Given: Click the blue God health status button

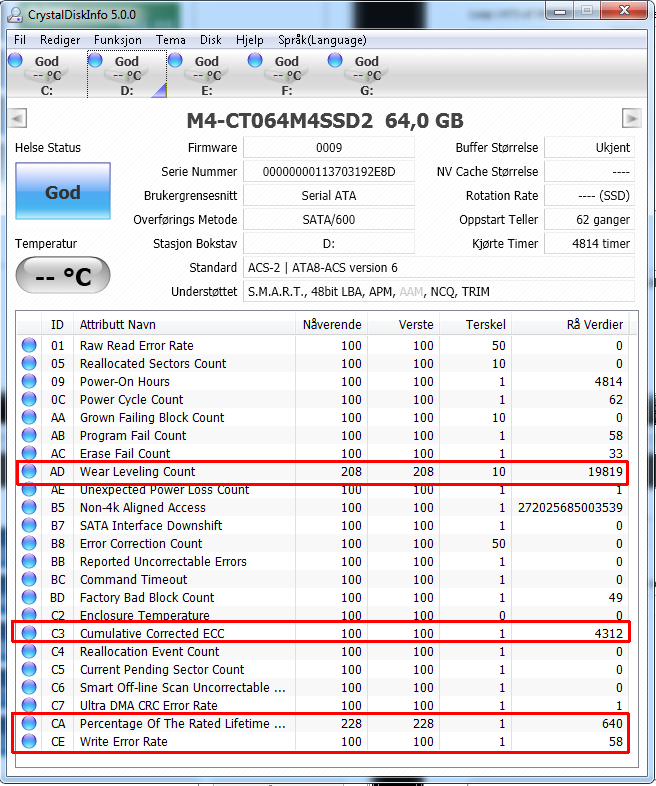Looking at the screenshot, I should pyautogui.click(x=63, y=191).
